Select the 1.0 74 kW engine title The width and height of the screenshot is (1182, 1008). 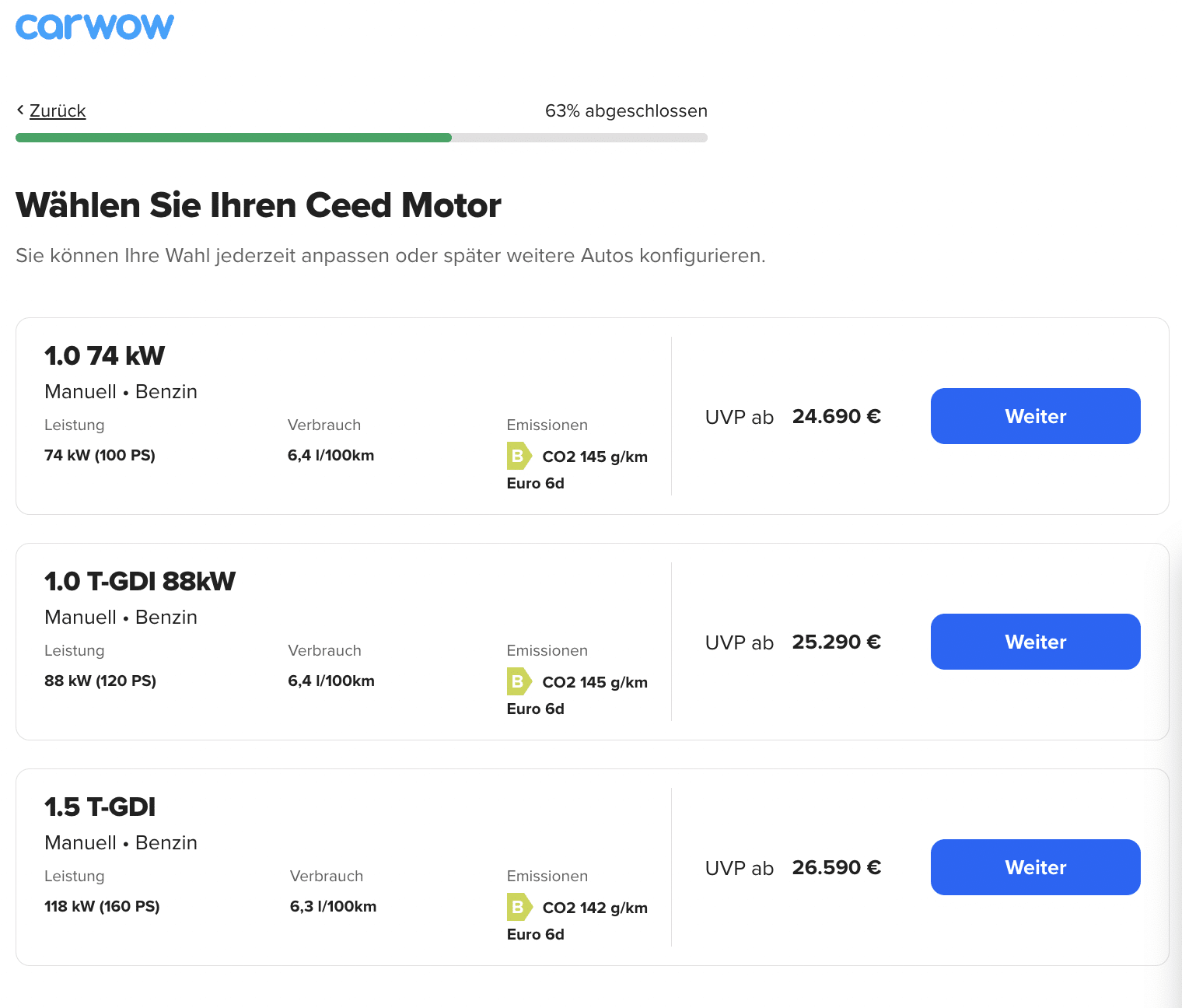[105, 355]
